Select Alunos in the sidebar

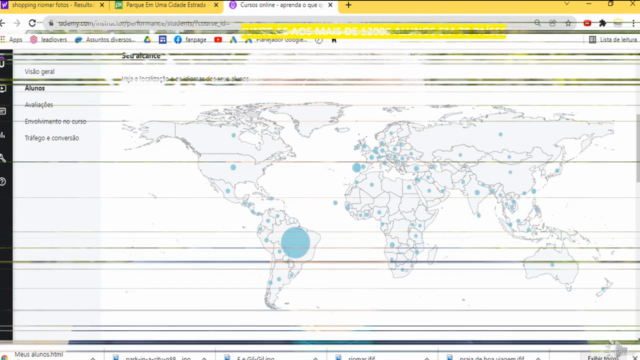[35, 88]
